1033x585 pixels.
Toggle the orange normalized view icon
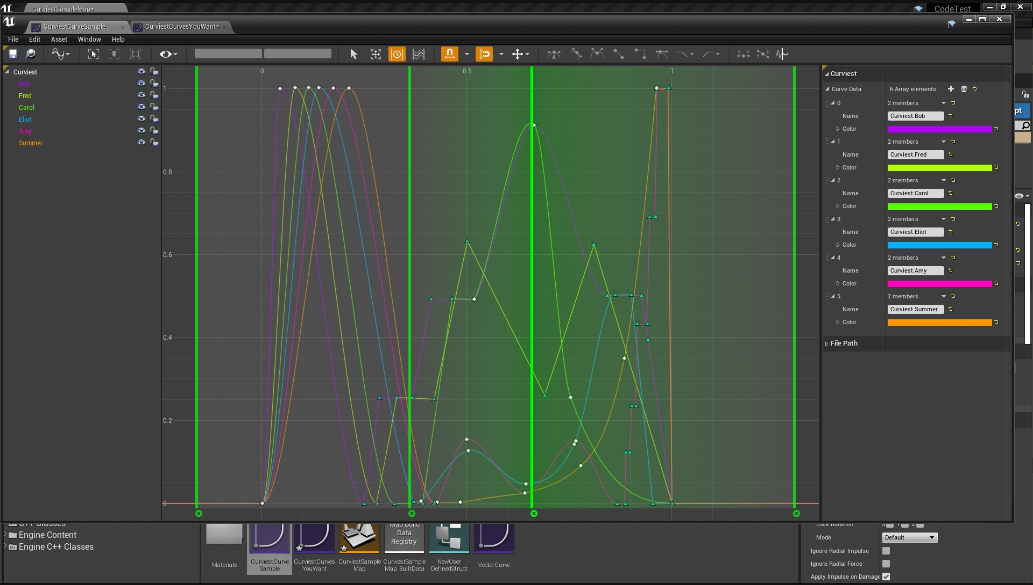397,54
